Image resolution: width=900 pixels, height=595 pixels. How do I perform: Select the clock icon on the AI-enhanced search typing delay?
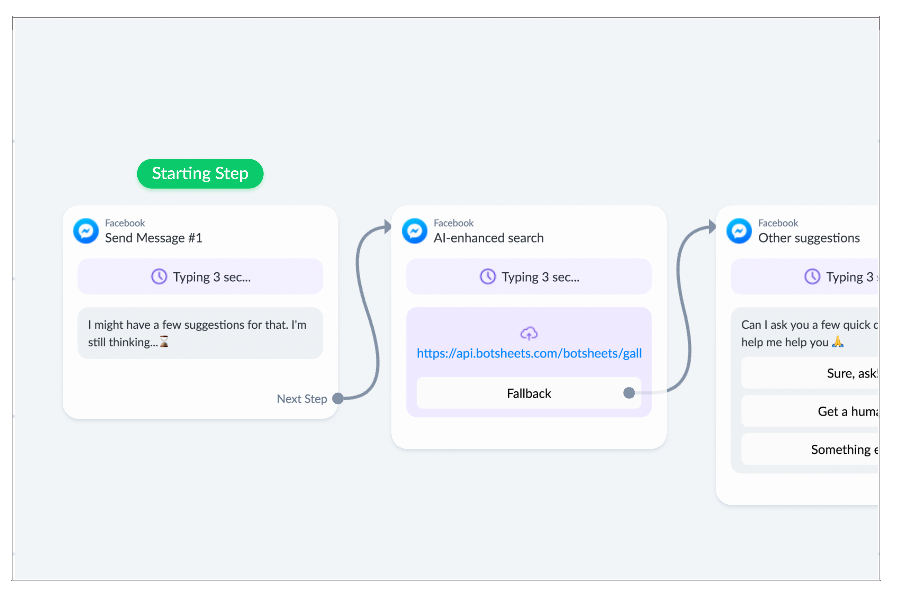coord(489,276)
